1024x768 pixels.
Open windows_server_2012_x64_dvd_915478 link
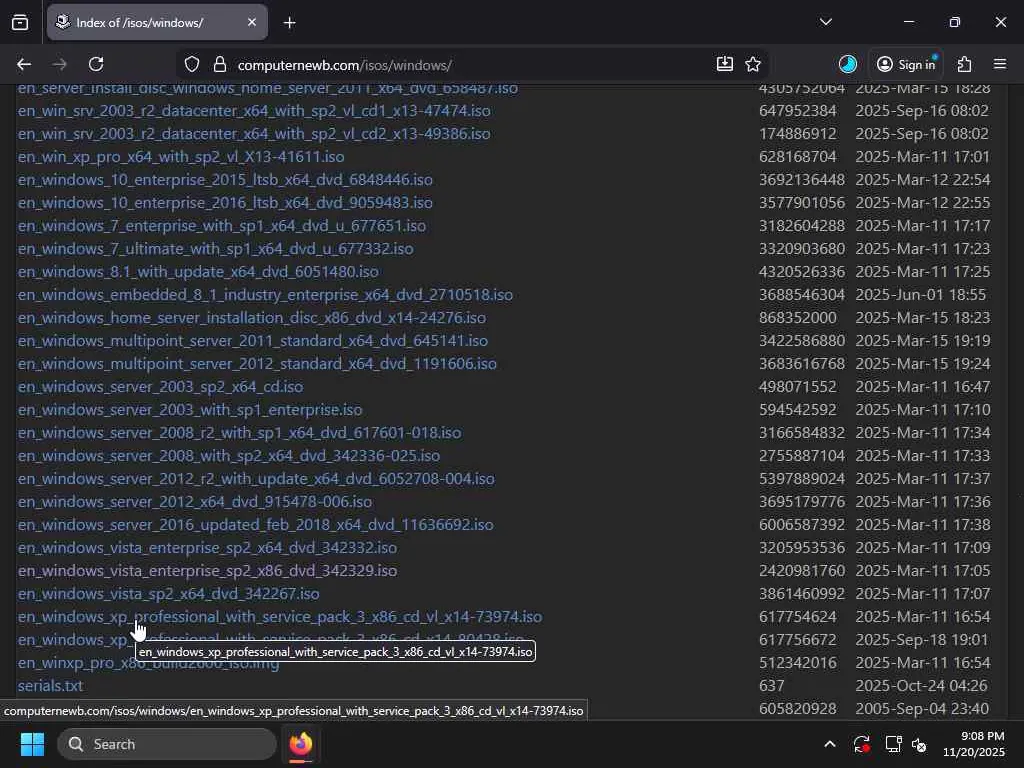(x=195, y=502)
